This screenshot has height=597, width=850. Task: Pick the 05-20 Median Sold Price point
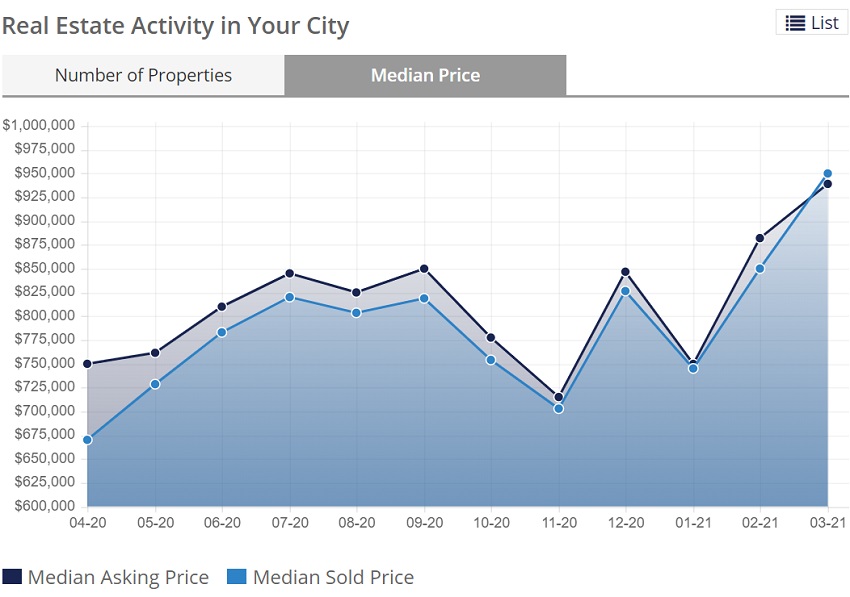(155, 384)
